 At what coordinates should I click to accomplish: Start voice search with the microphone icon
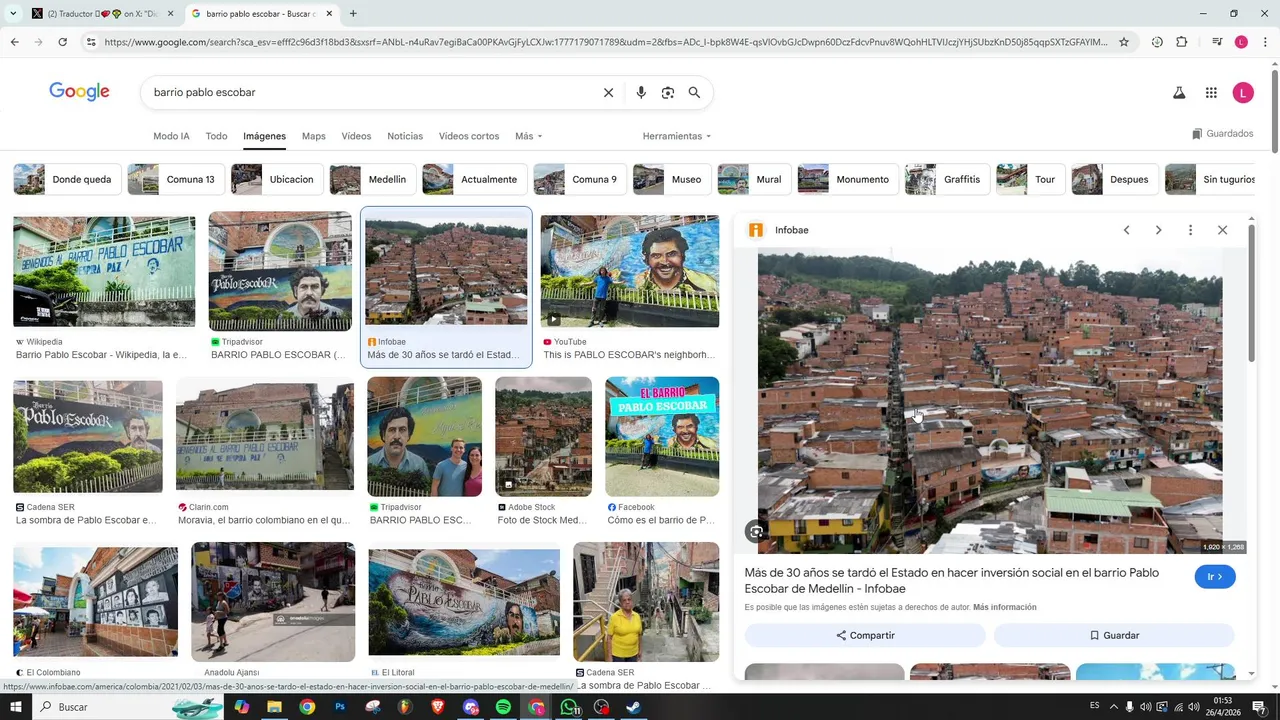coord(641,92)
